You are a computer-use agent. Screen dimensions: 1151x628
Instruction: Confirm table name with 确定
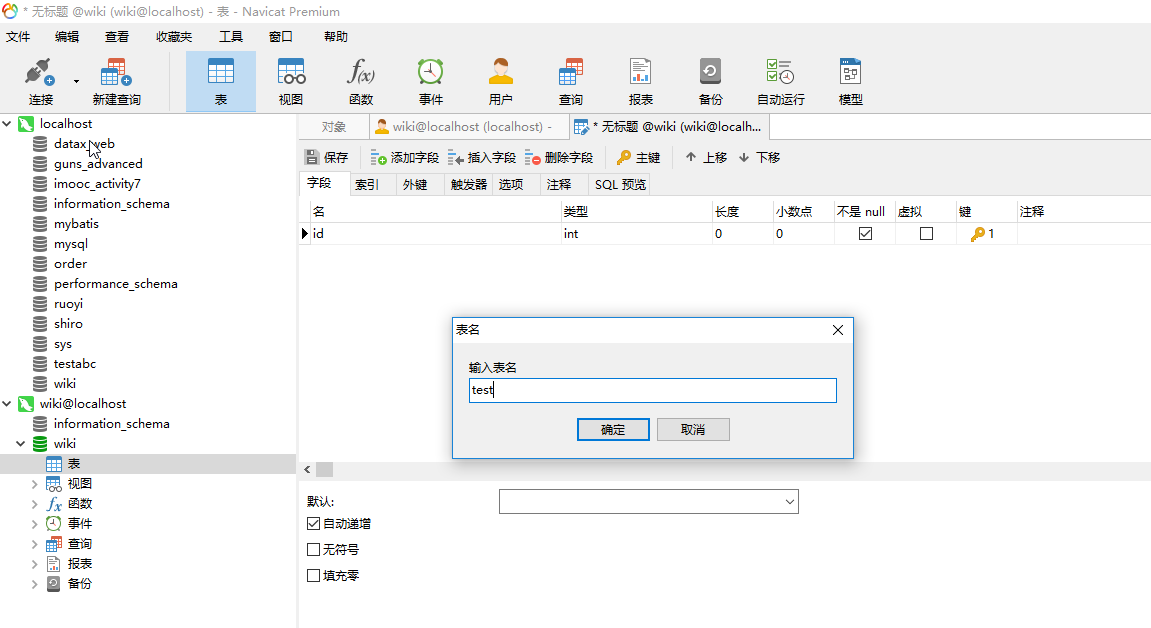[613, 430]
